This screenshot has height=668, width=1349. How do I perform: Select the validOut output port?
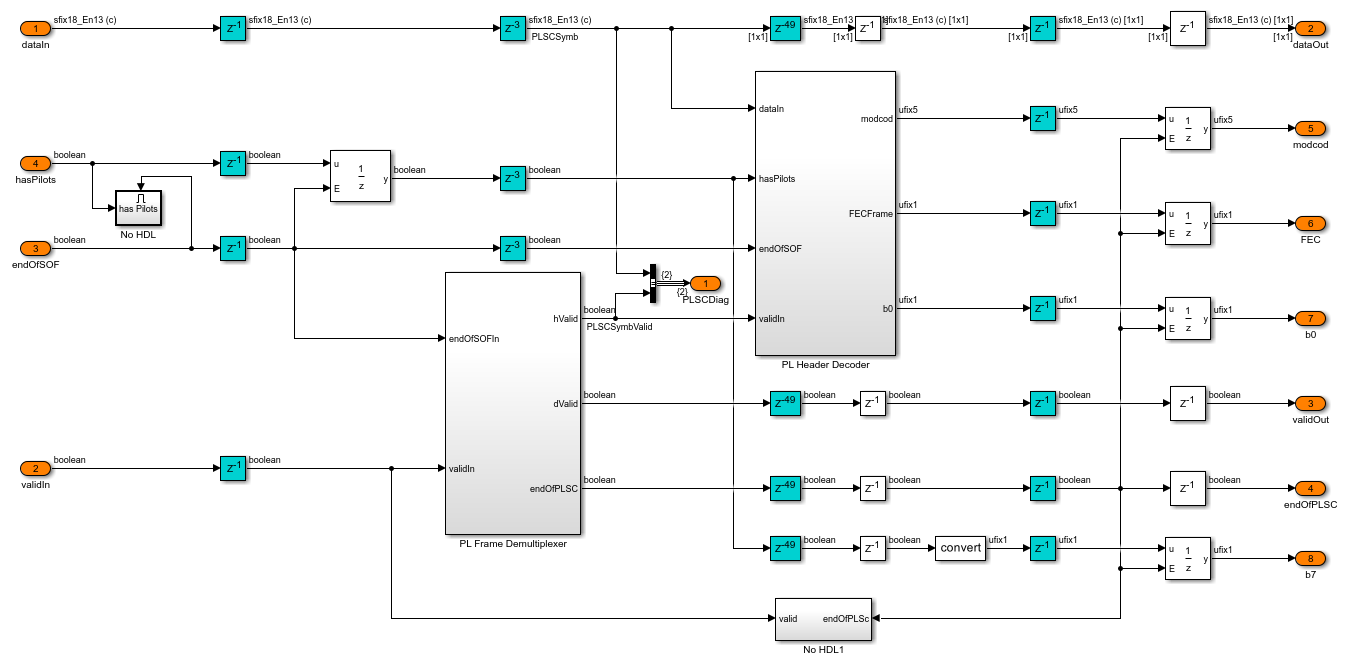pyautogui.click(x=1310, y=404)
